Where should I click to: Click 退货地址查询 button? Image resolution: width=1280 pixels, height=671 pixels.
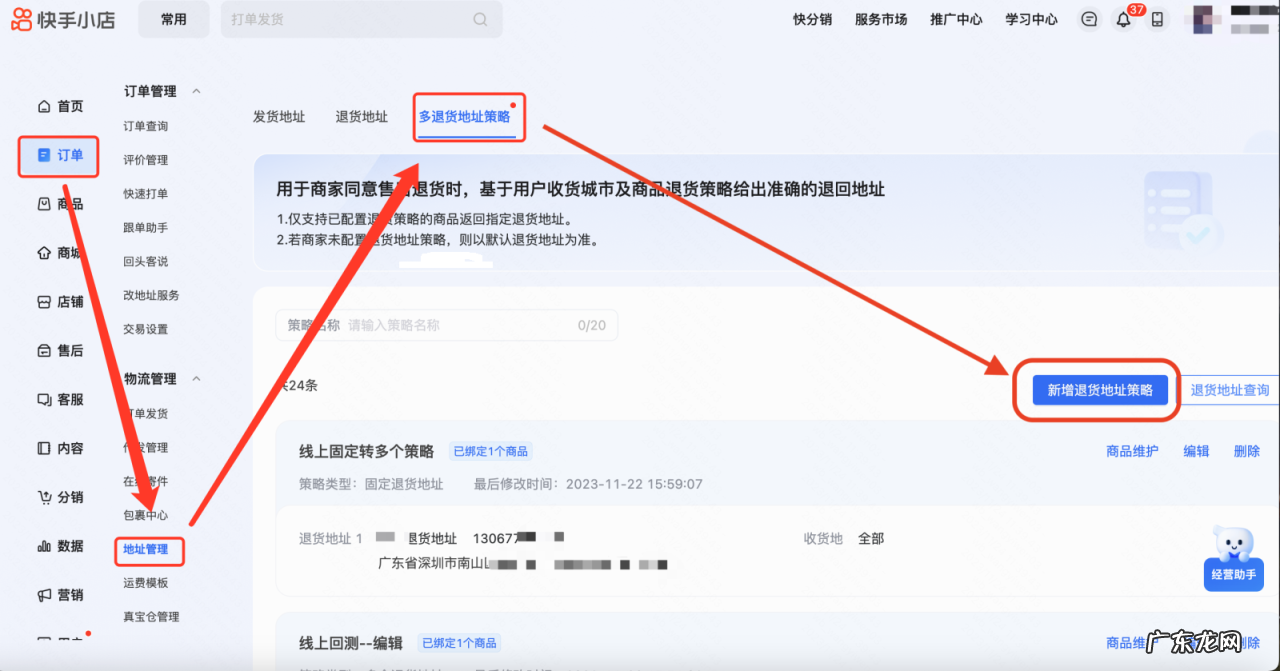[x=1229, y=390]
